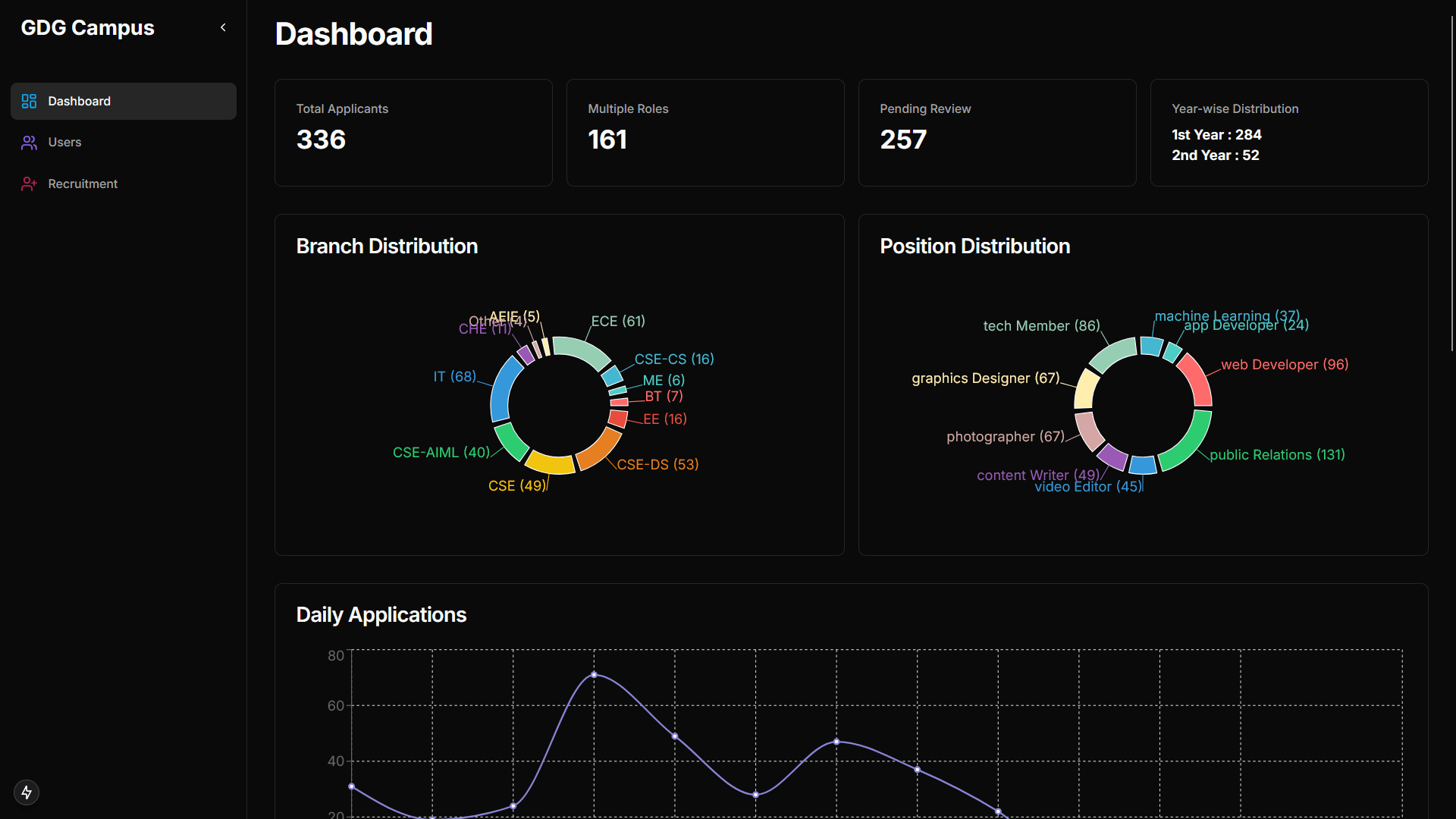Click the photographer (67) pink segment

[x=1088, y=431]
